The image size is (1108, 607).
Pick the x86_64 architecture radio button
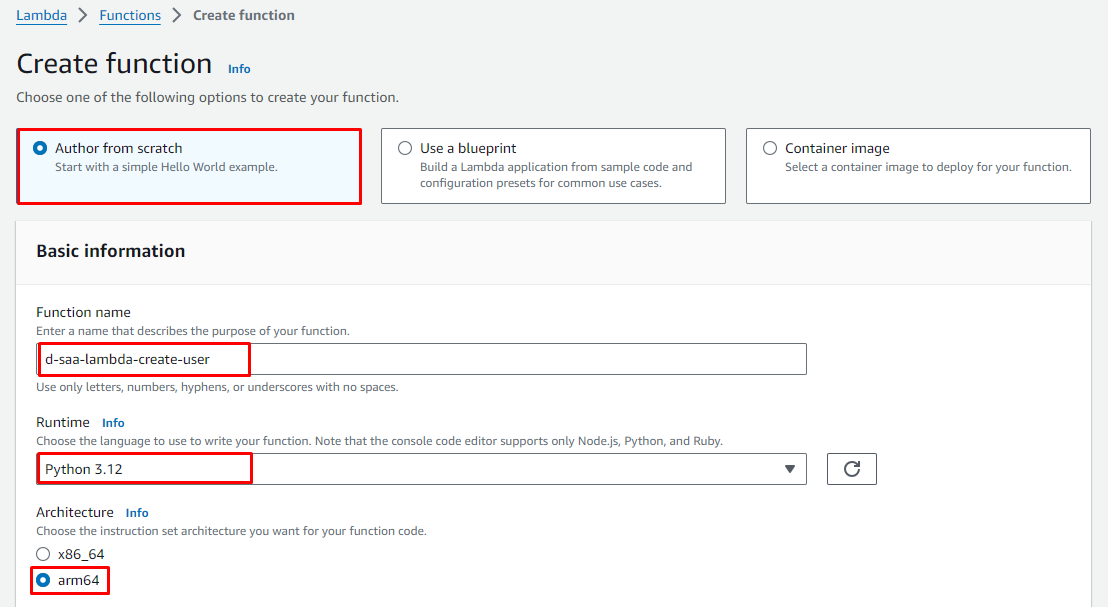click(x=43, y=554)
